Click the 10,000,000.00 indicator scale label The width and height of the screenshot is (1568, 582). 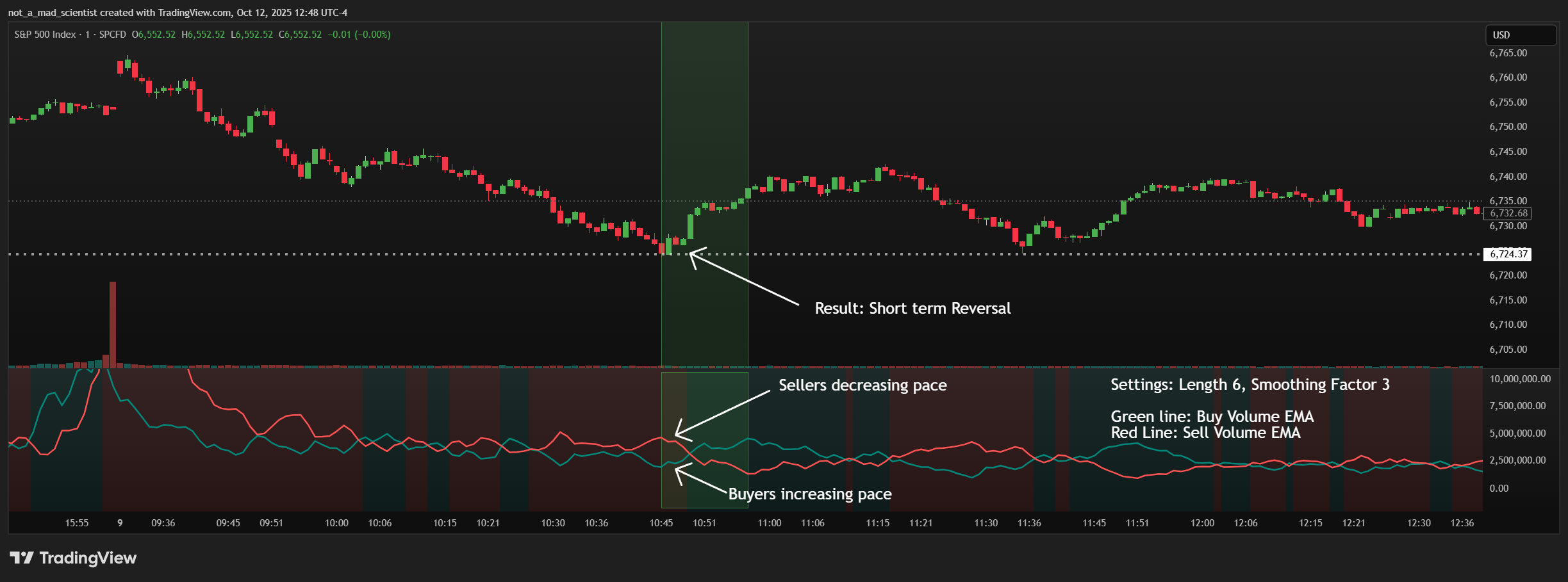[x=1521, y=379]
